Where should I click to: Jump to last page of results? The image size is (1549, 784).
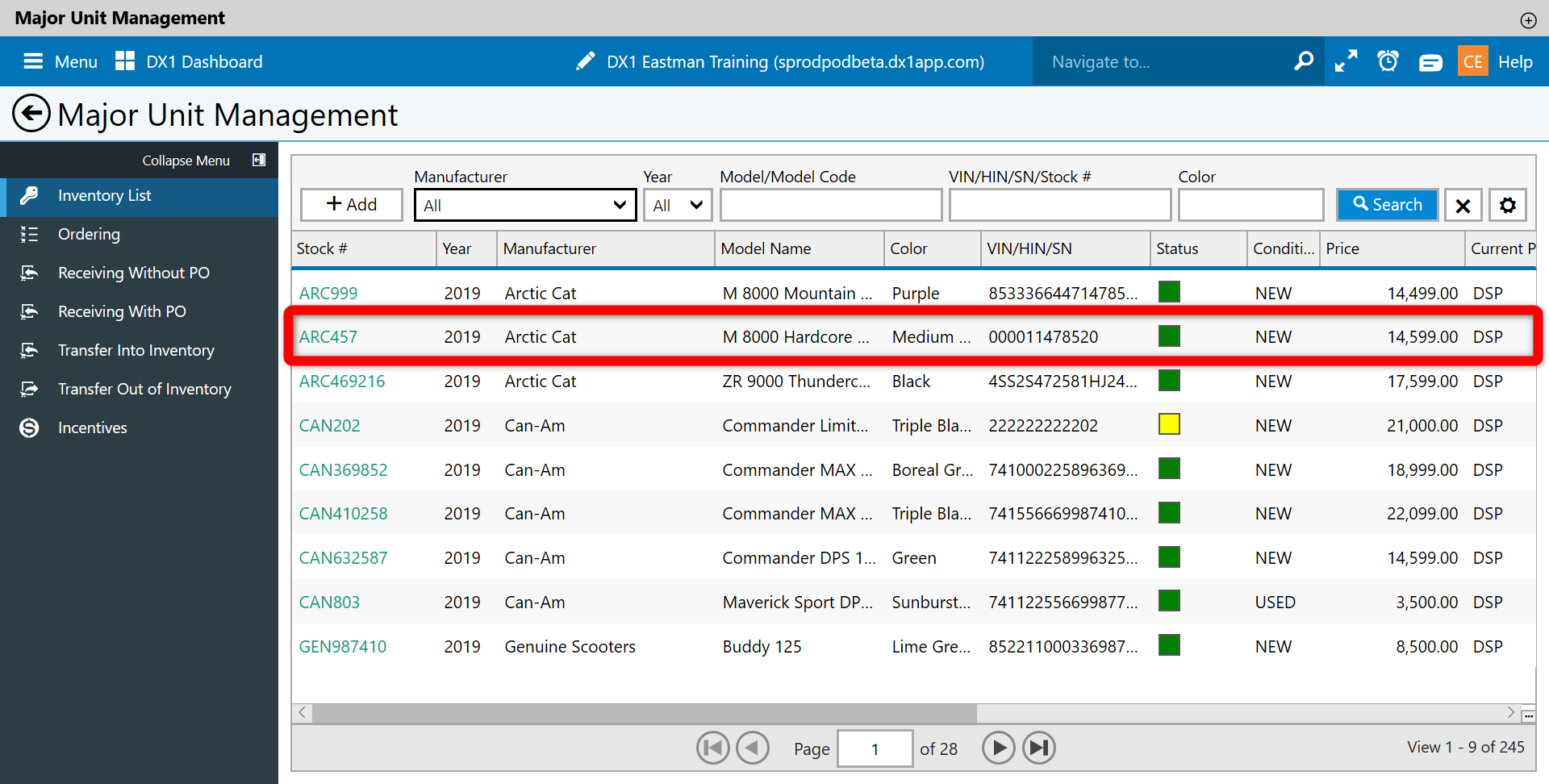click(x=1038, y=749)
